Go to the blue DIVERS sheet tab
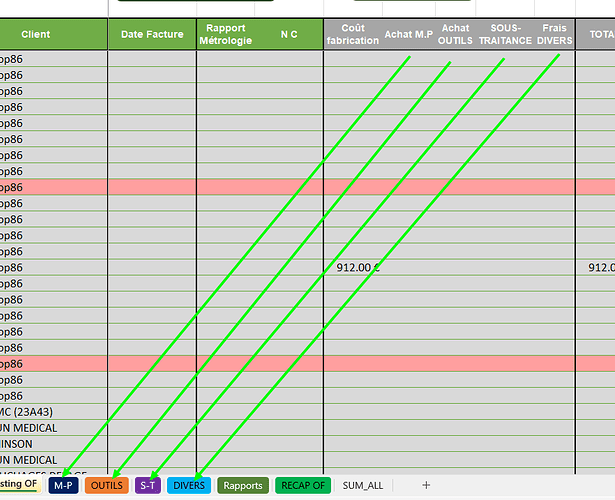Screen dimensions: 615x500 (x=189, y=485)
